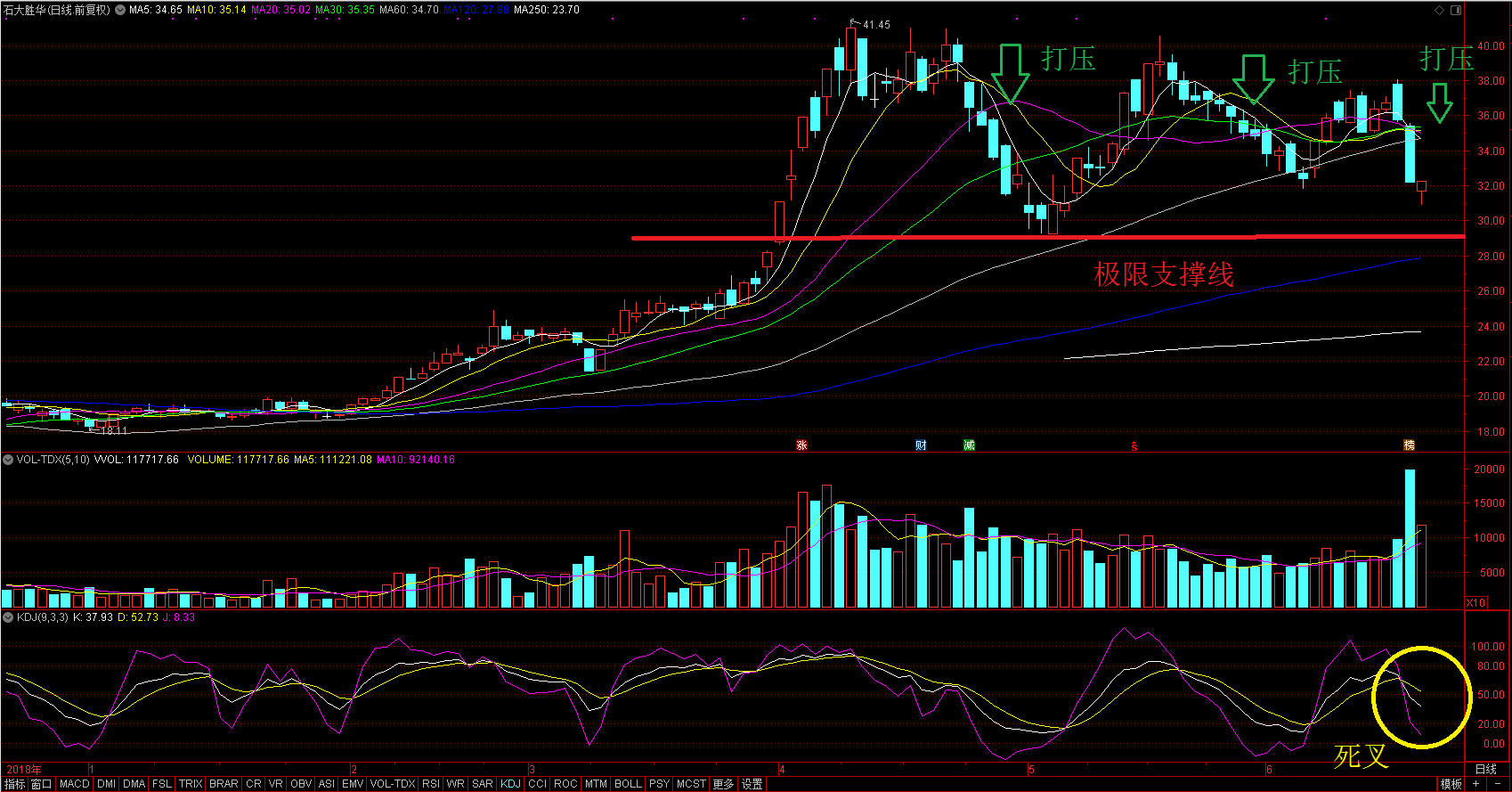The height and width of the screenshot is (792, 1512).
Task: Switch to the VOL-TDX indicator tab
Action: click(x=393, y=784)
